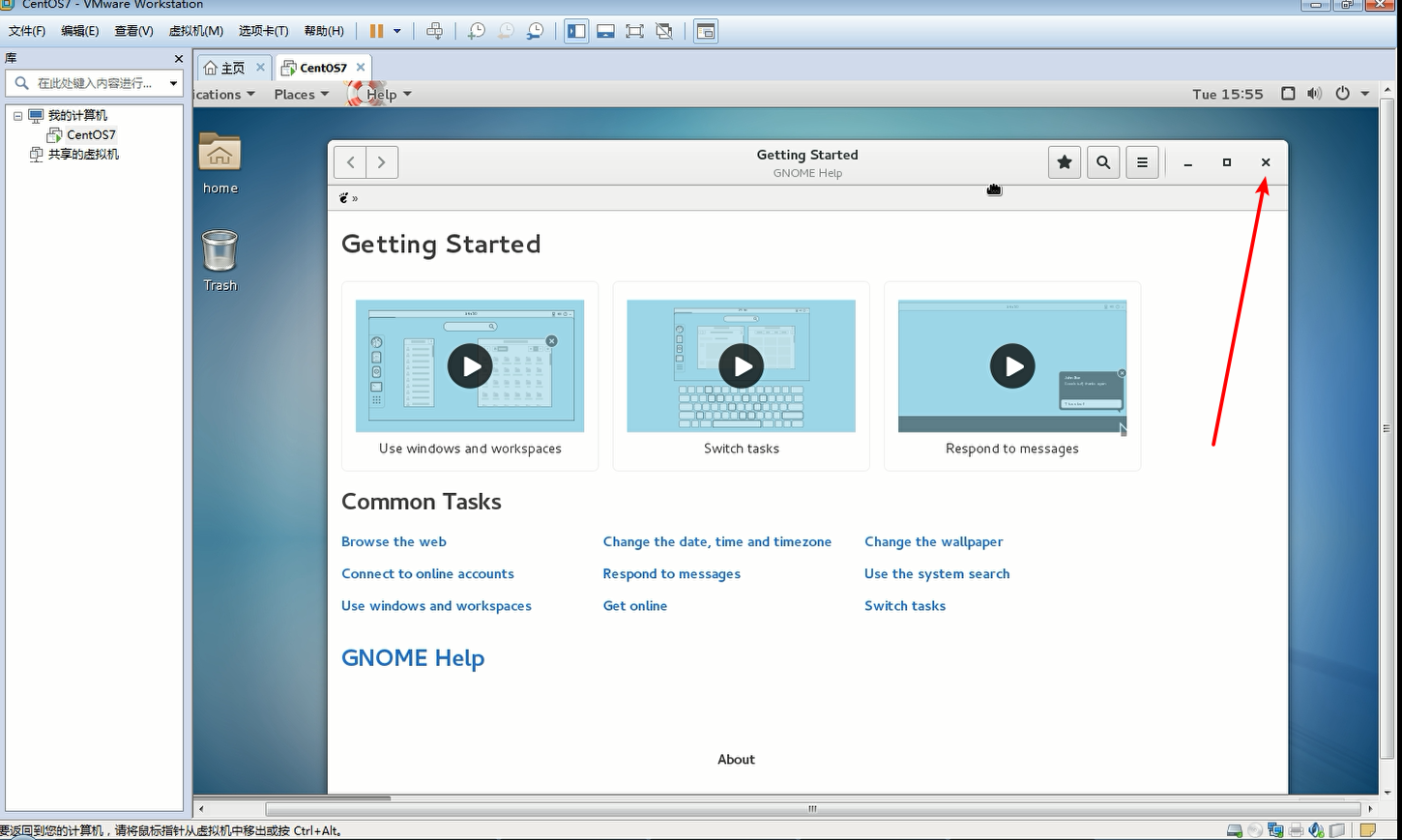Image resolution: width=1402 pixels, height=840 pixels.
Task: Open Connect to online accounts link
Action: click(x=427, y=573)
